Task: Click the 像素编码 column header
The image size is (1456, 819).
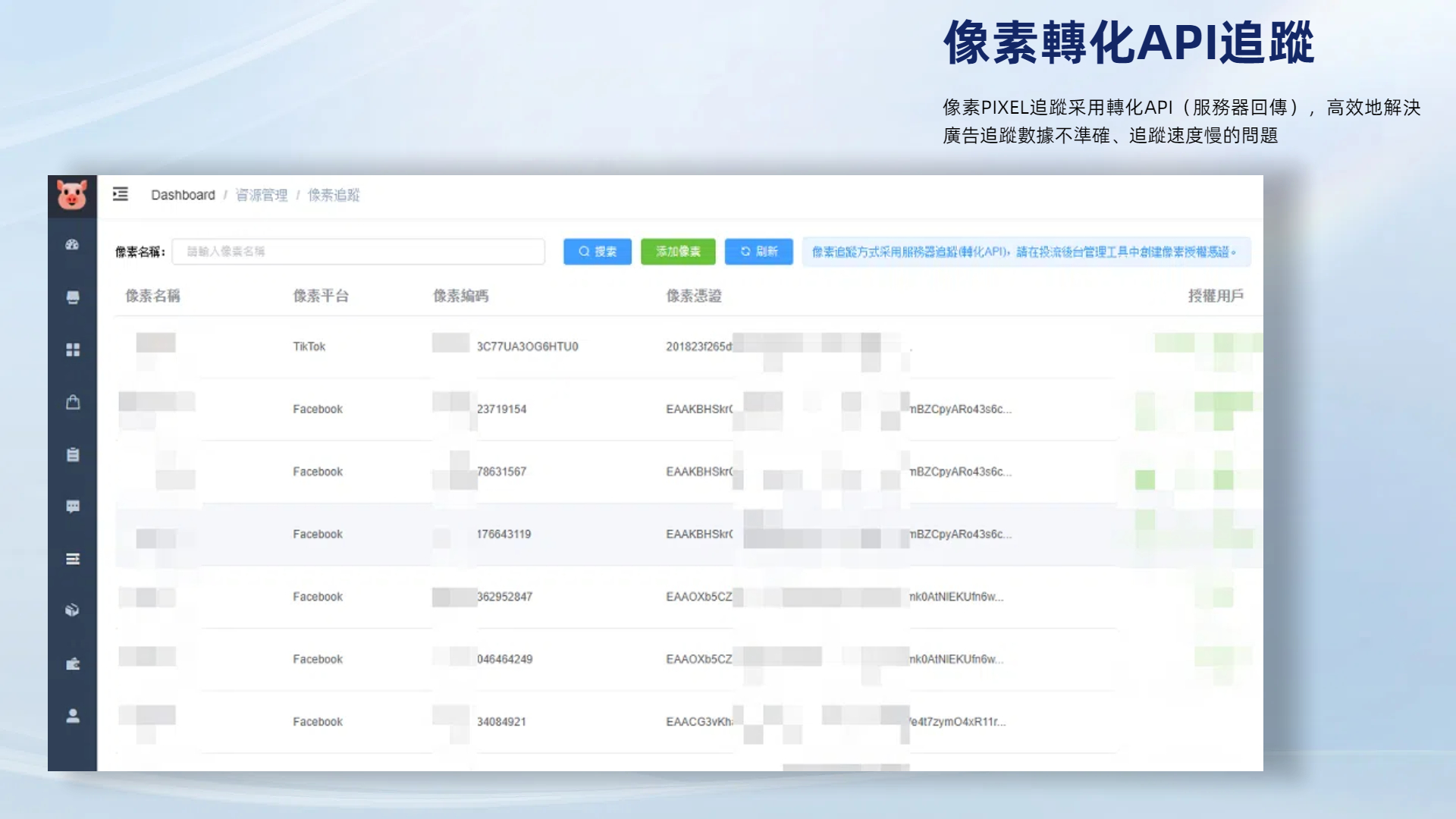Action: tap(460, 296)
